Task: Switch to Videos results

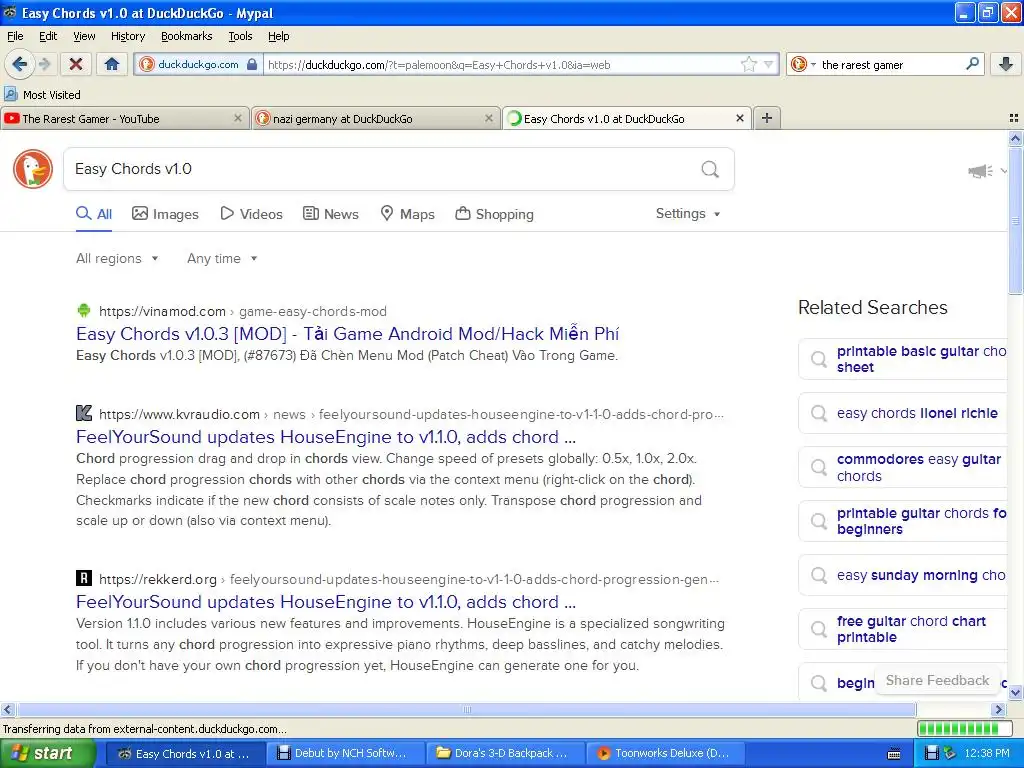Action: tap(251, 214)
